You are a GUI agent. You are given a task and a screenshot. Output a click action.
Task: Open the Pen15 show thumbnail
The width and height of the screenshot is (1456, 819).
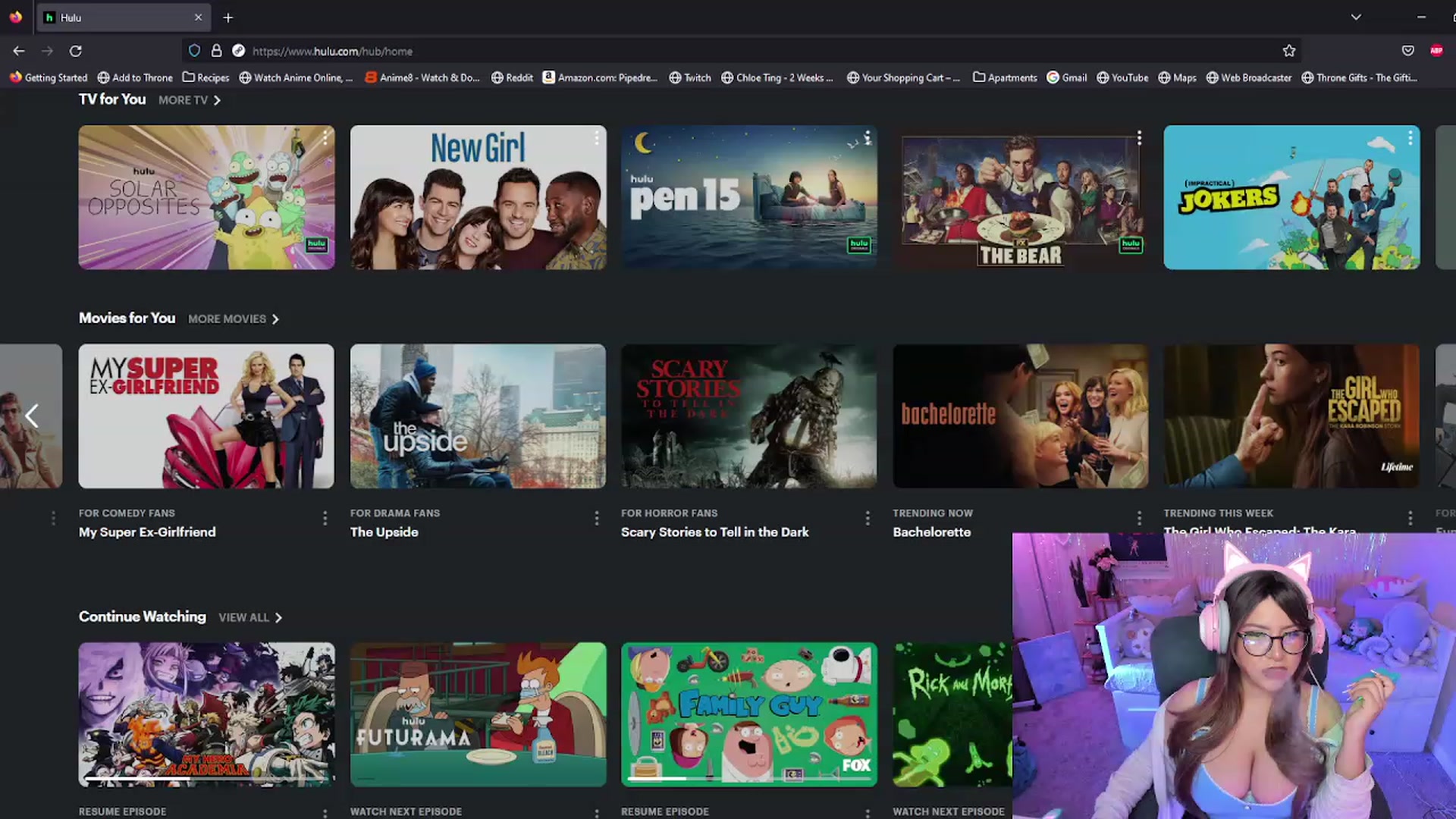point(749,197)
